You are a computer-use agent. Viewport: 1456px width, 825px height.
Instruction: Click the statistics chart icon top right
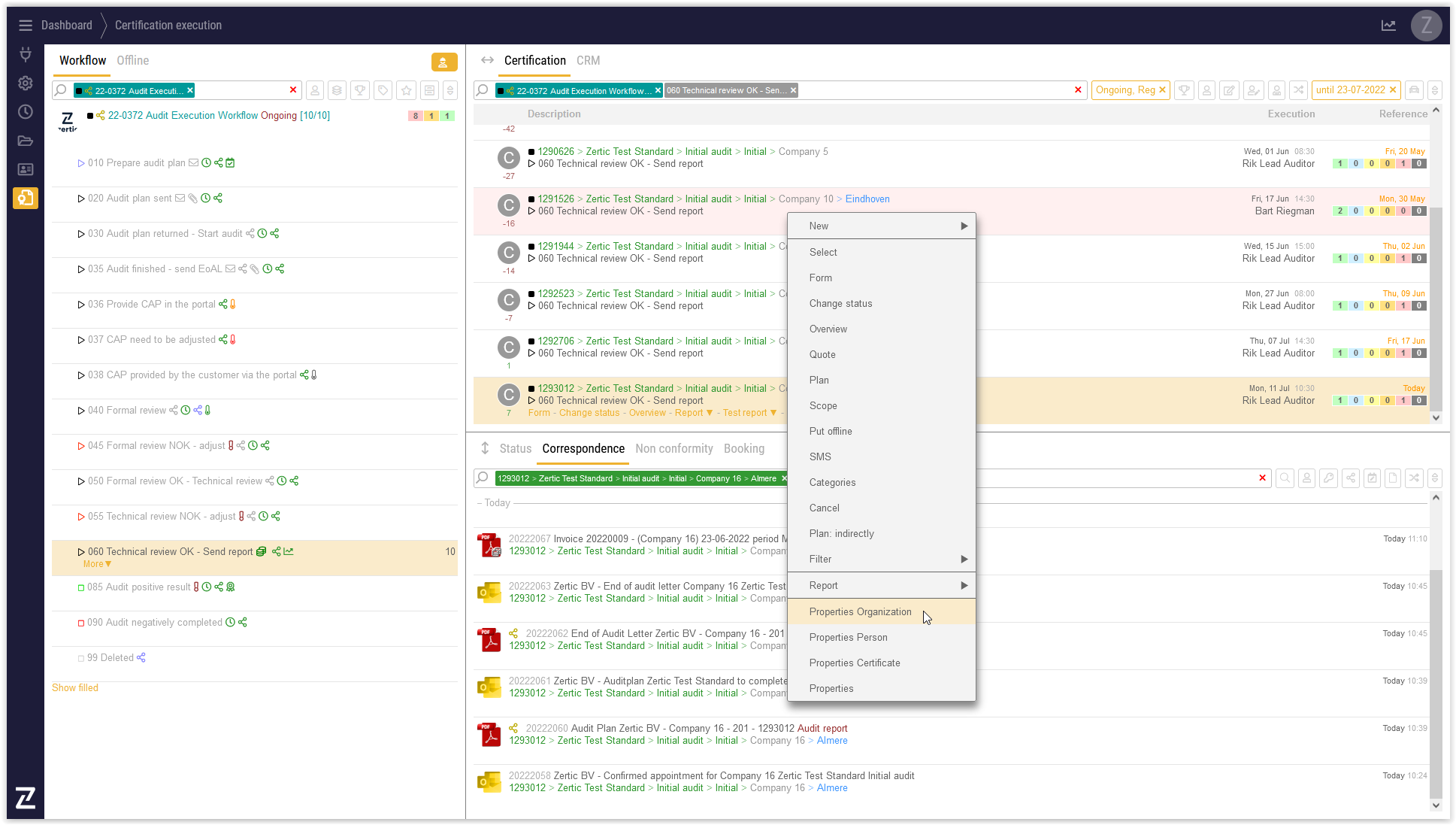pos(1388,26)
